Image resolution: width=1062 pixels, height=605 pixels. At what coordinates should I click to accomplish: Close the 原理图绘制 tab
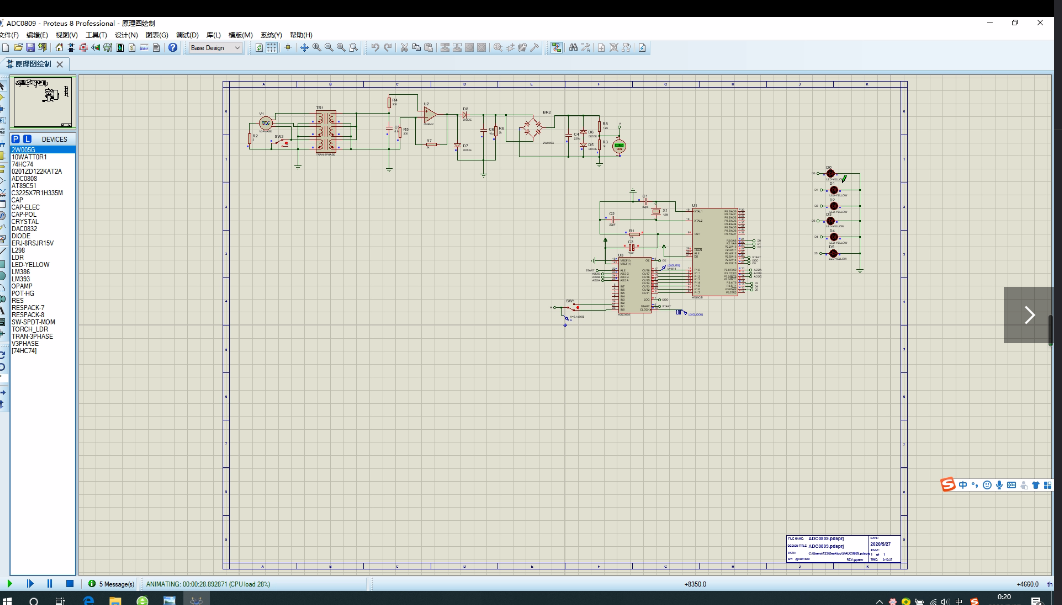tap(60, 64)
